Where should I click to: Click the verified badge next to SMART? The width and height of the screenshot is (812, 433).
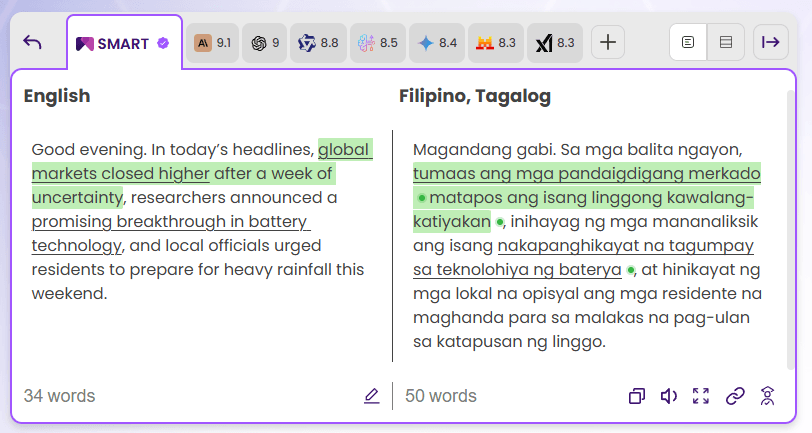163,44
